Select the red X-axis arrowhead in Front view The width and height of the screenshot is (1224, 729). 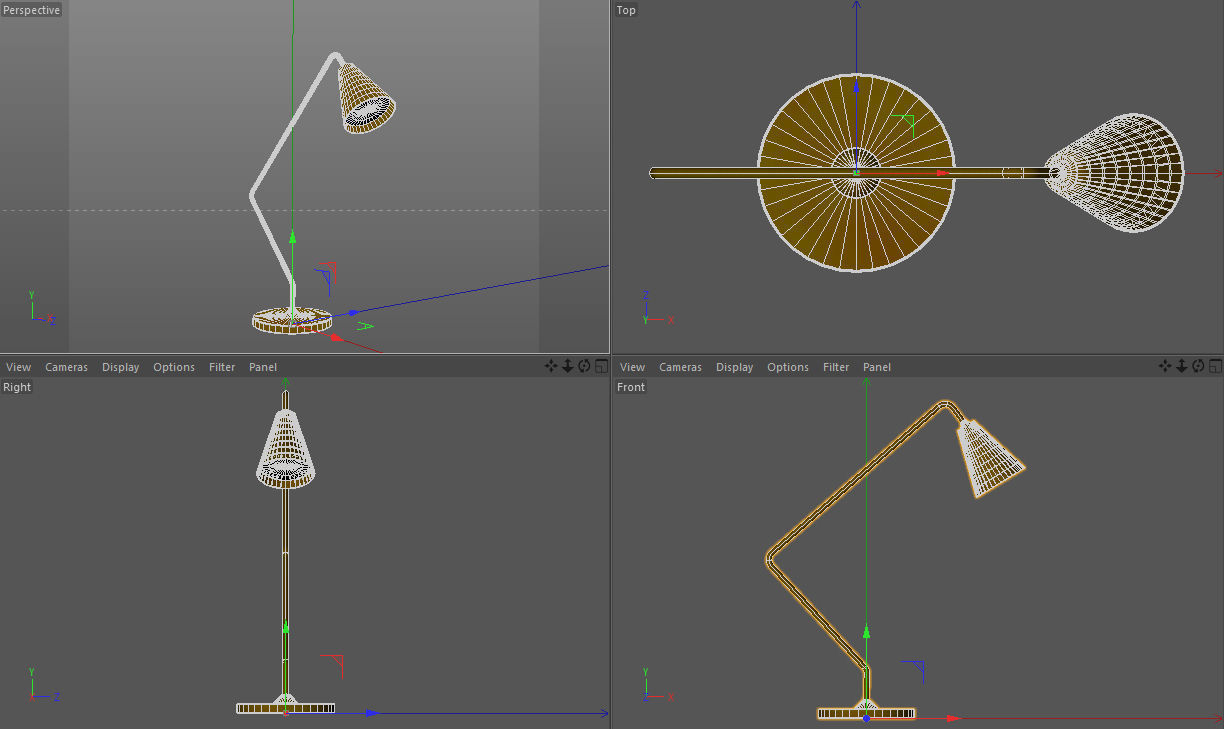point(954,718)
